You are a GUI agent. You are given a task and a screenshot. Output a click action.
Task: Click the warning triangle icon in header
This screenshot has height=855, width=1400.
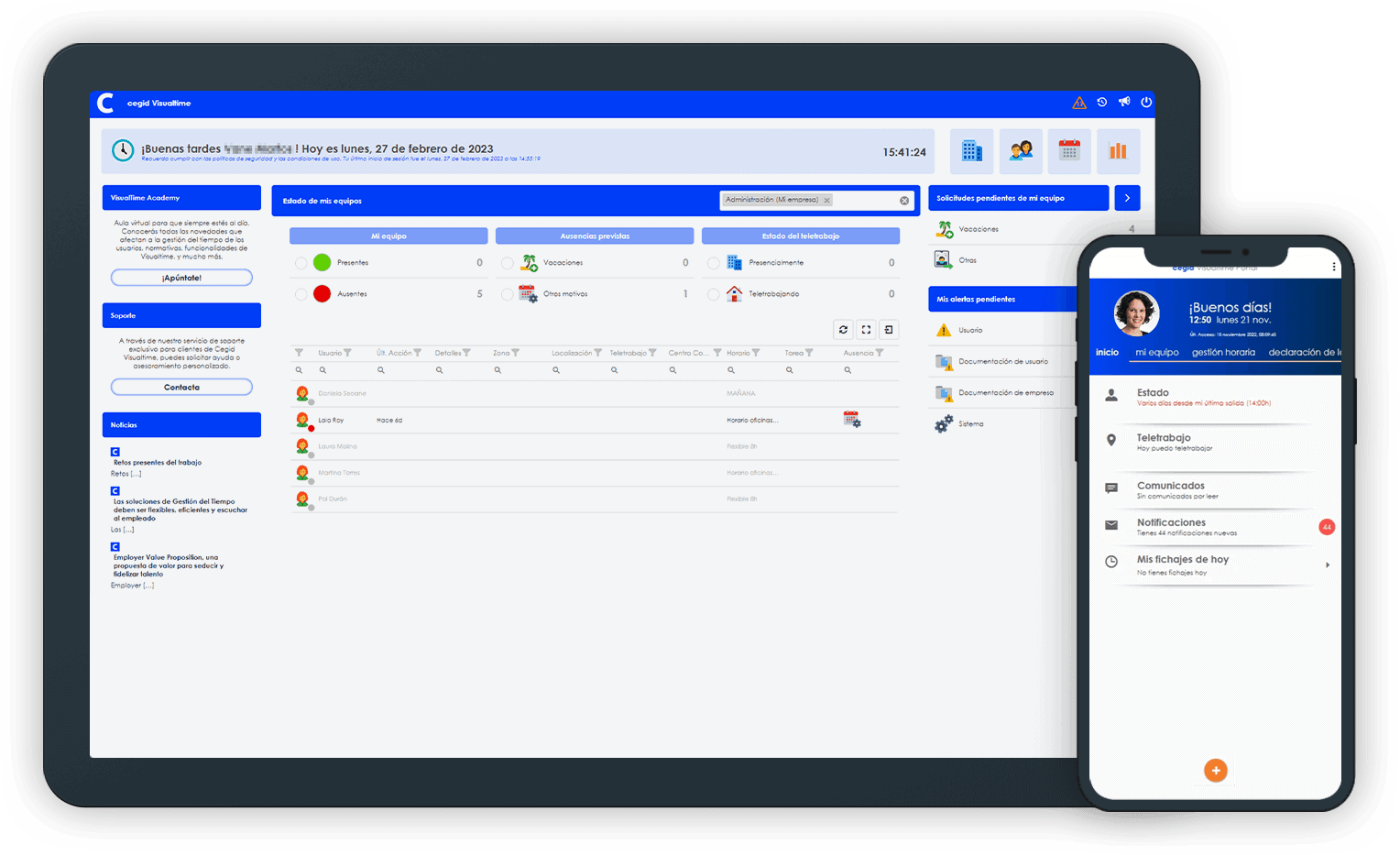tap(1079, 103)
